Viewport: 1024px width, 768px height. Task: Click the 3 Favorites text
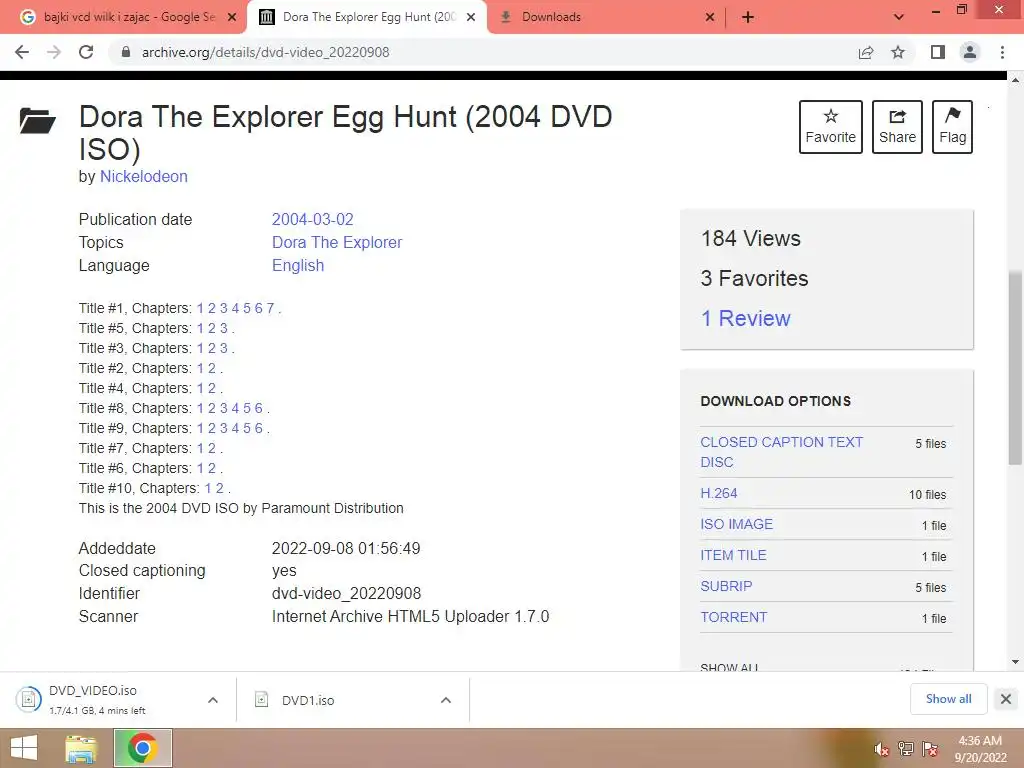tap(754, 278)
